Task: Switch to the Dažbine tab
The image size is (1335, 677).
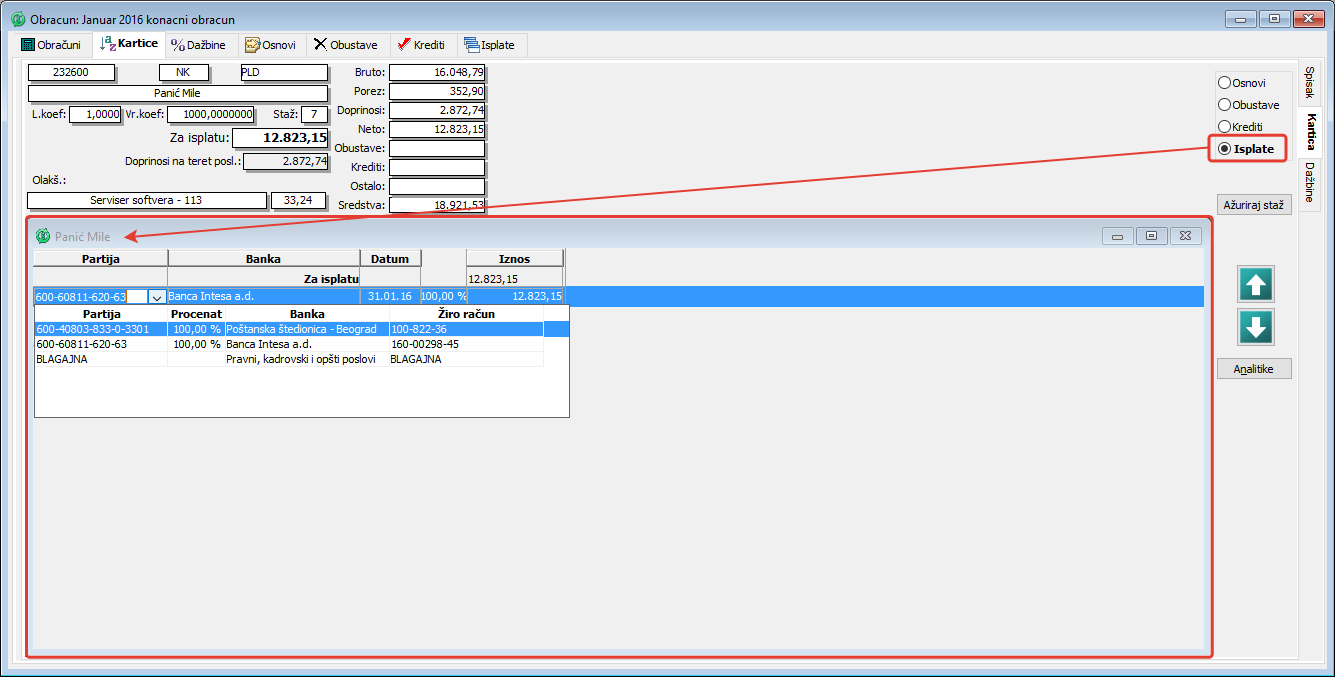Action: [198, 45]
